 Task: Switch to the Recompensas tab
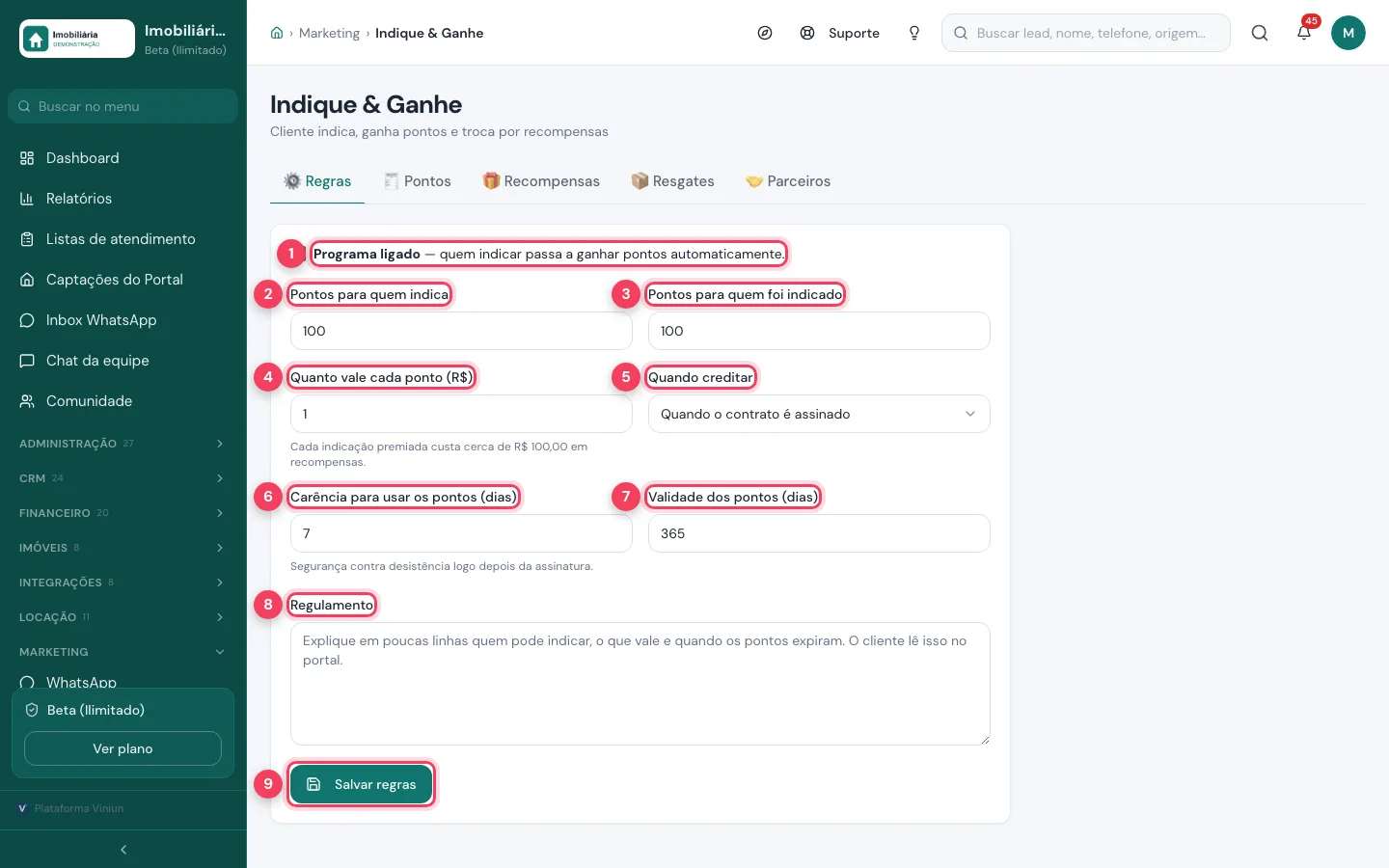click(x=541, y=181)
